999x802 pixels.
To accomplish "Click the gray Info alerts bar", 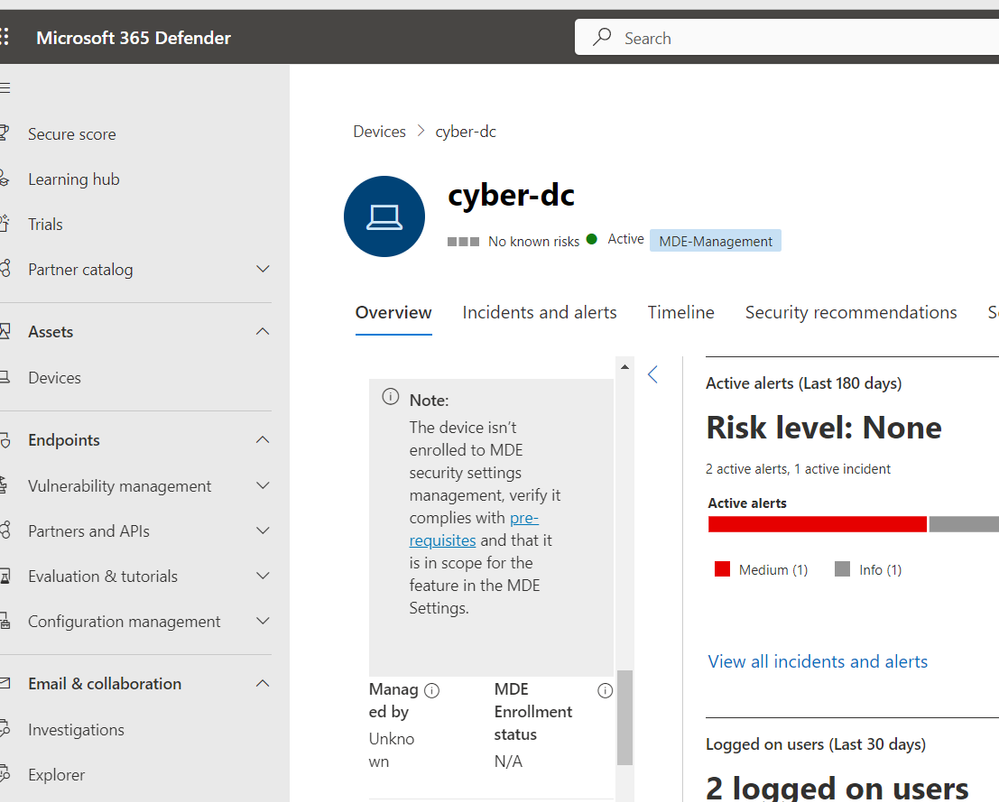I will [963, 524].
